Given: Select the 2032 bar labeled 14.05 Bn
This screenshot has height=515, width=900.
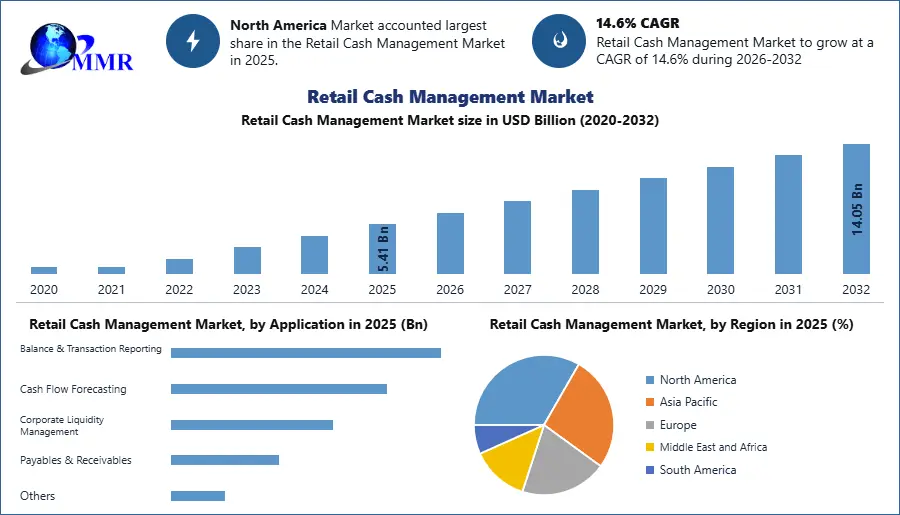Looking at the screenshot, I should (856, 209).
